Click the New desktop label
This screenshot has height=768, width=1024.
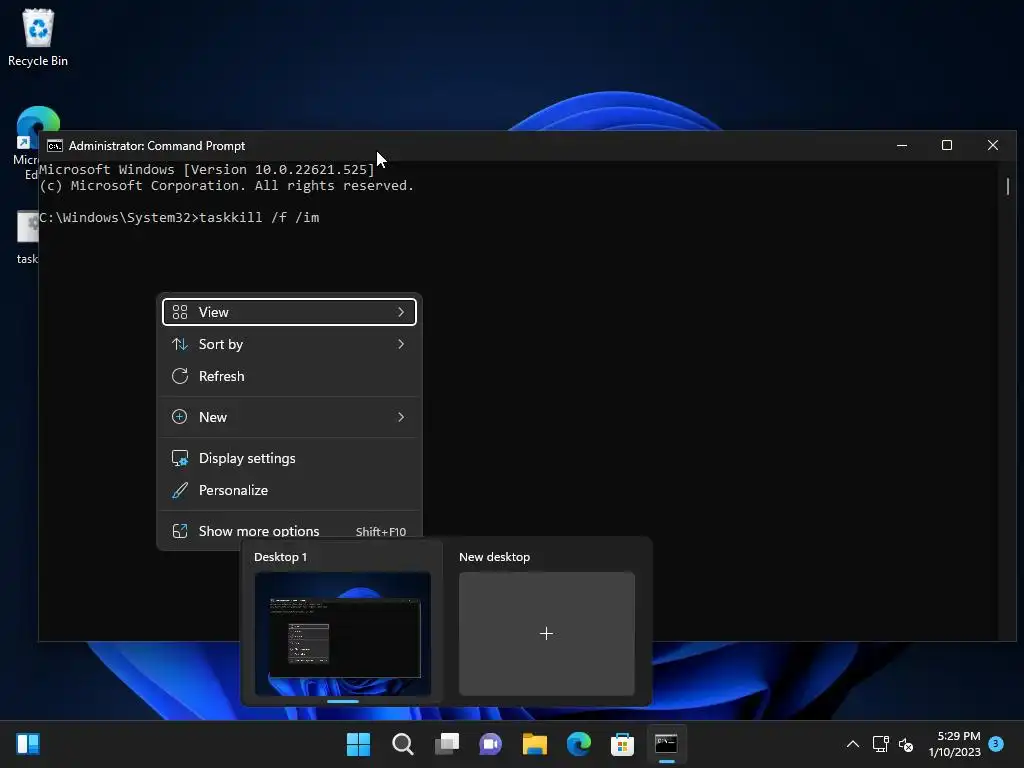pyautogui.click(x=494, y=557)
